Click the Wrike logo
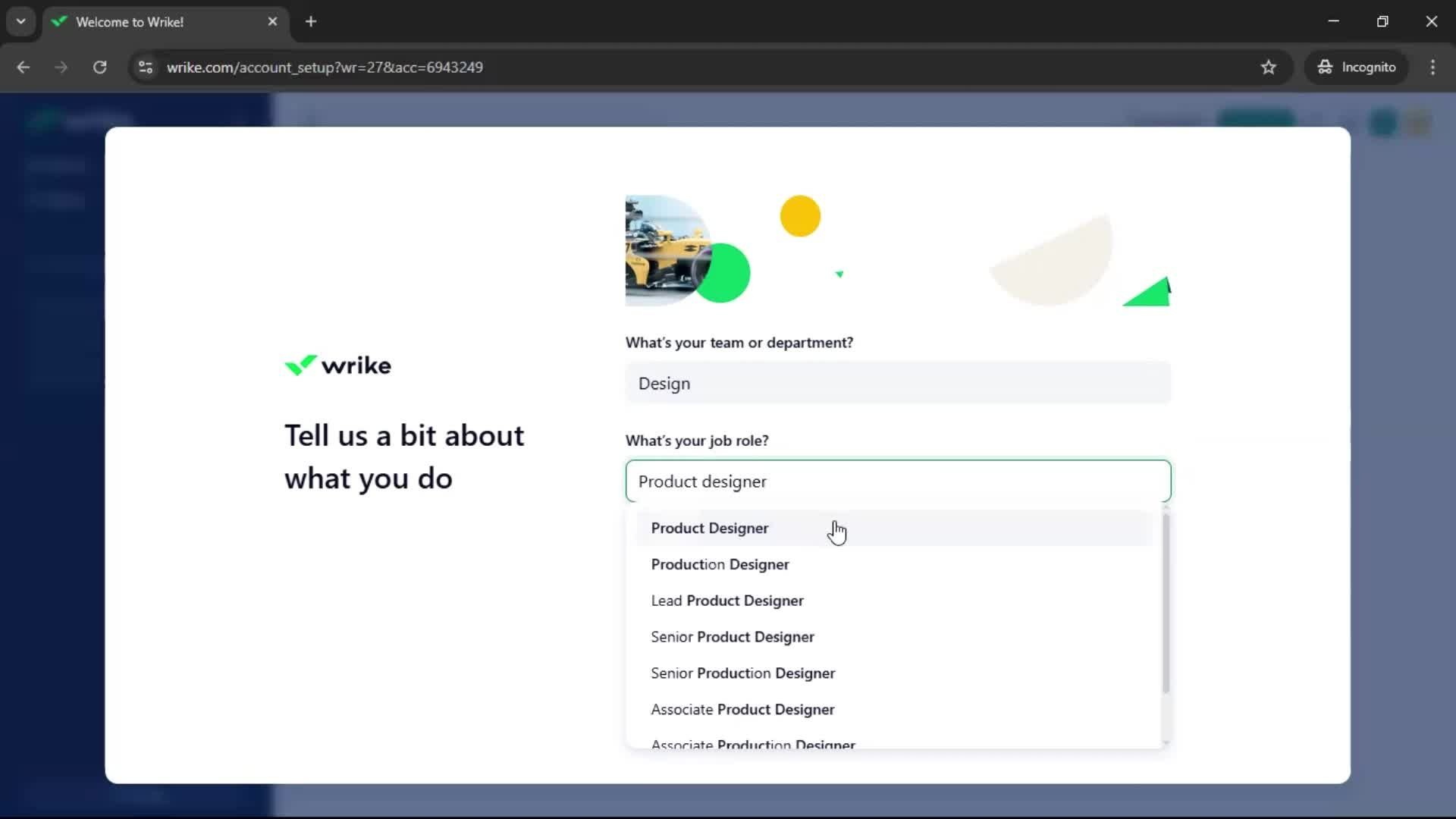Image resolution: width=1456 pixels, height=819 pixels. tap(337, 366)
